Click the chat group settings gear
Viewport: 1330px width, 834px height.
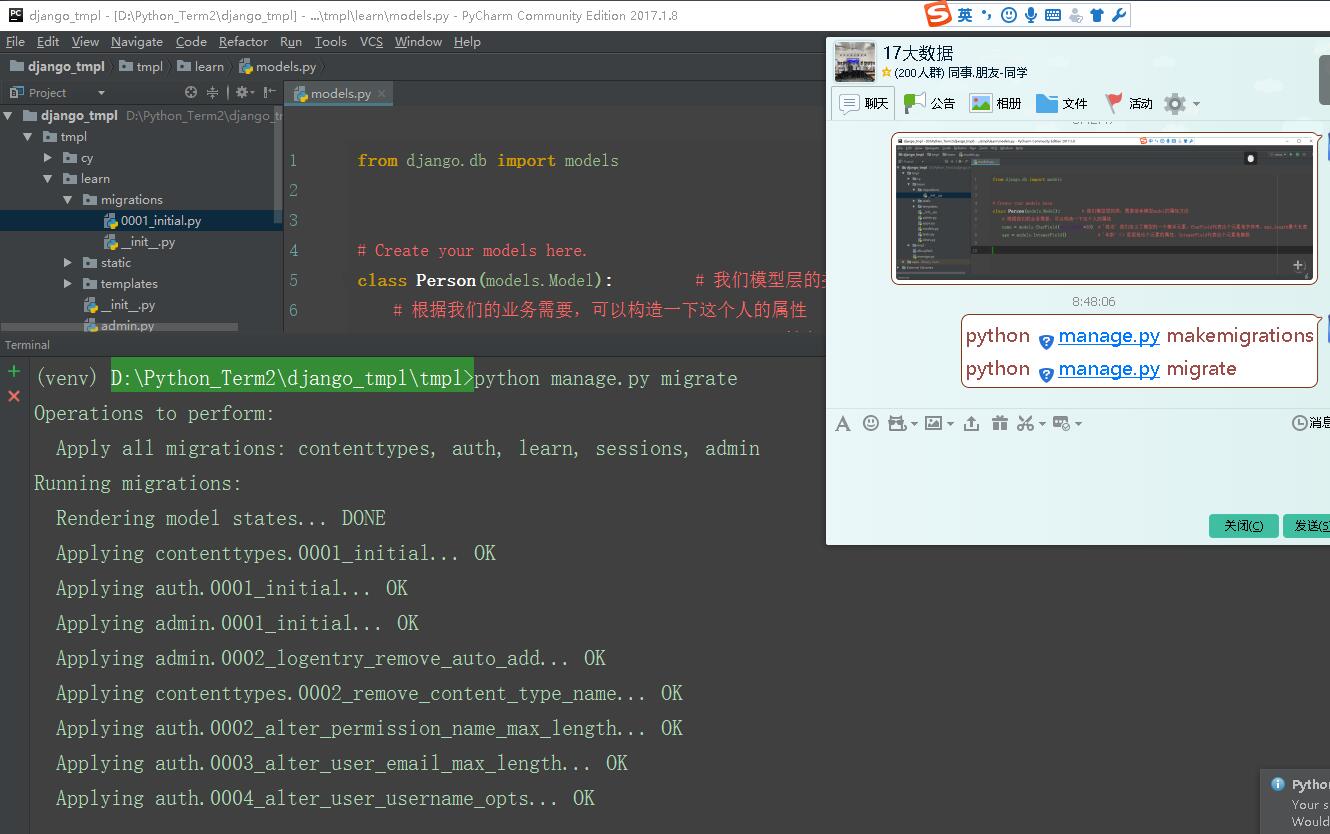tap(1176, 103)
